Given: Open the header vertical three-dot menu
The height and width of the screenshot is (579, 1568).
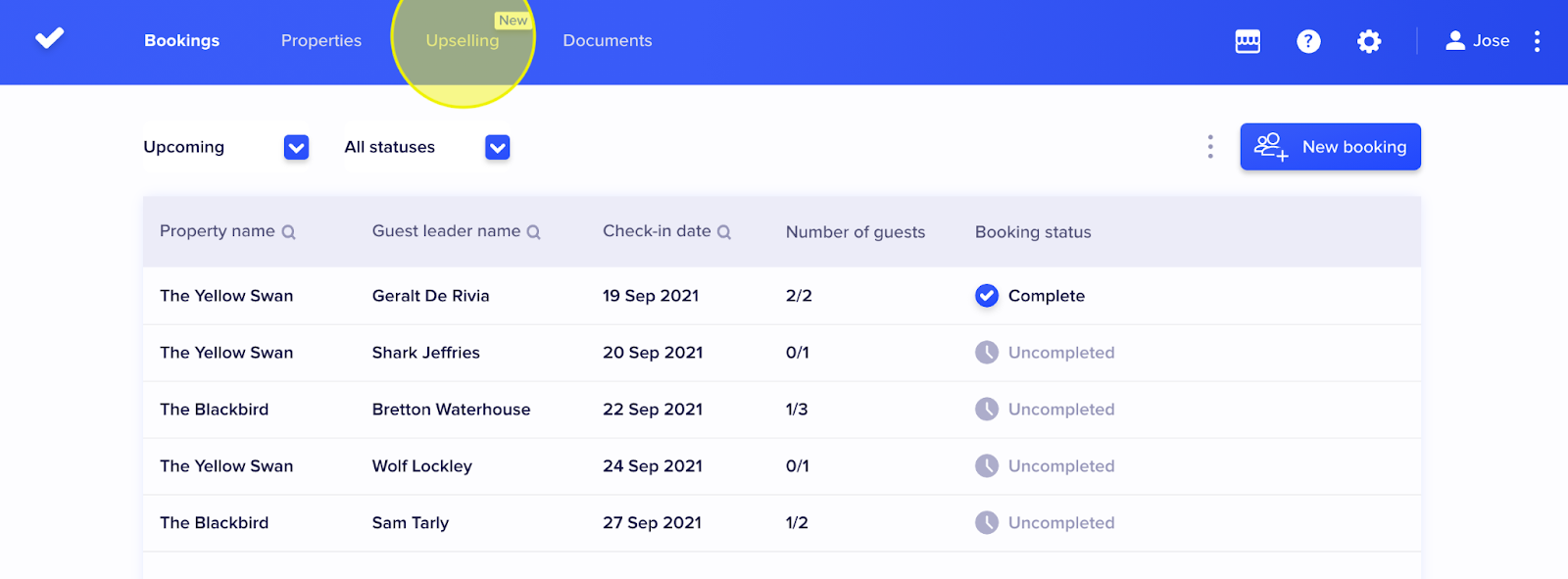Looking at the screenshot, I should coord(1537,41).
